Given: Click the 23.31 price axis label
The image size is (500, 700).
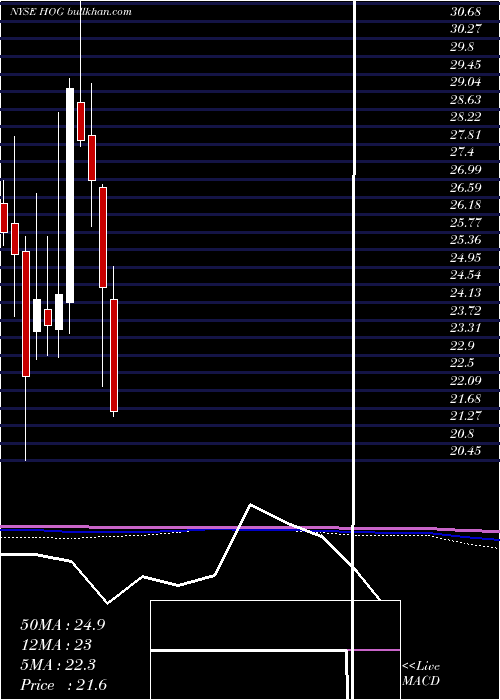Looking at the screenshot, I should [466, 328].
